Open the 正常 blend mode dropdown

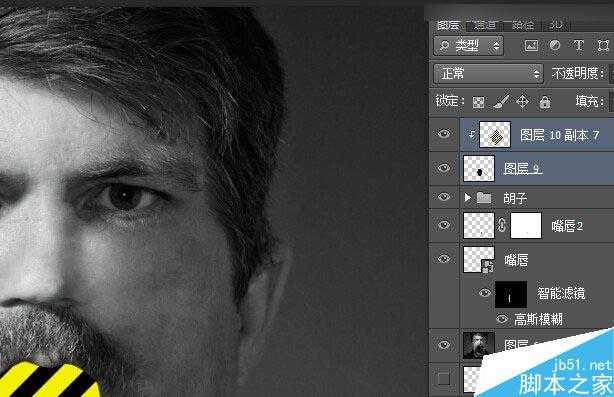(x=488, y=74)
